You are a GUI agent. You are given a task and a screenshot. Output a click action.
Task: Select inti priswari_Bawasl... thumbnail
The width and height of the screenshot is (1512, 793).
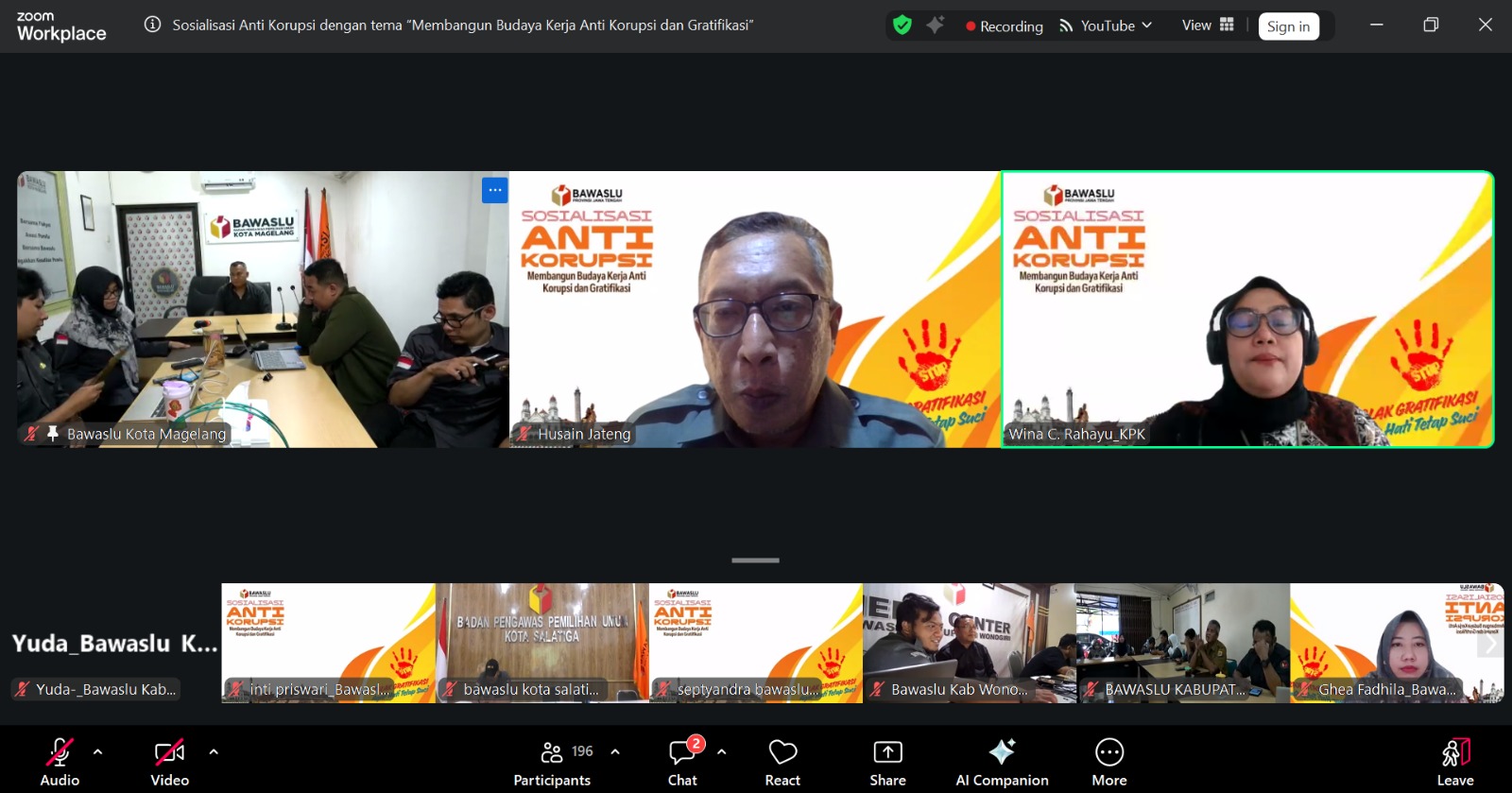click(328, 643)
